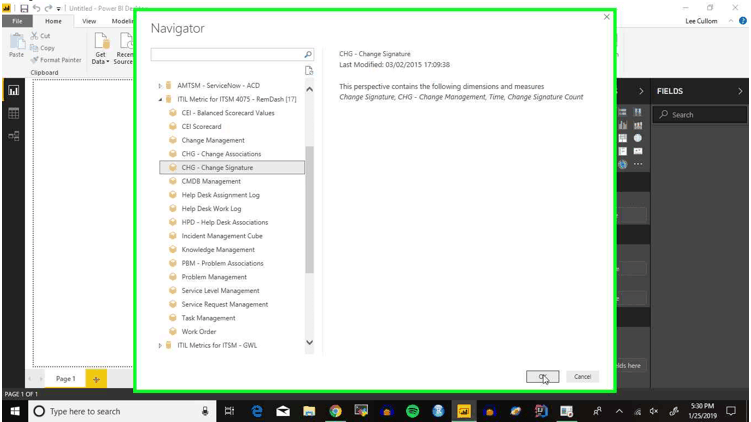This screenshot has width=751, height=422.
Task: Click the tree scrollbar up arrow
Action: point(309,90)
